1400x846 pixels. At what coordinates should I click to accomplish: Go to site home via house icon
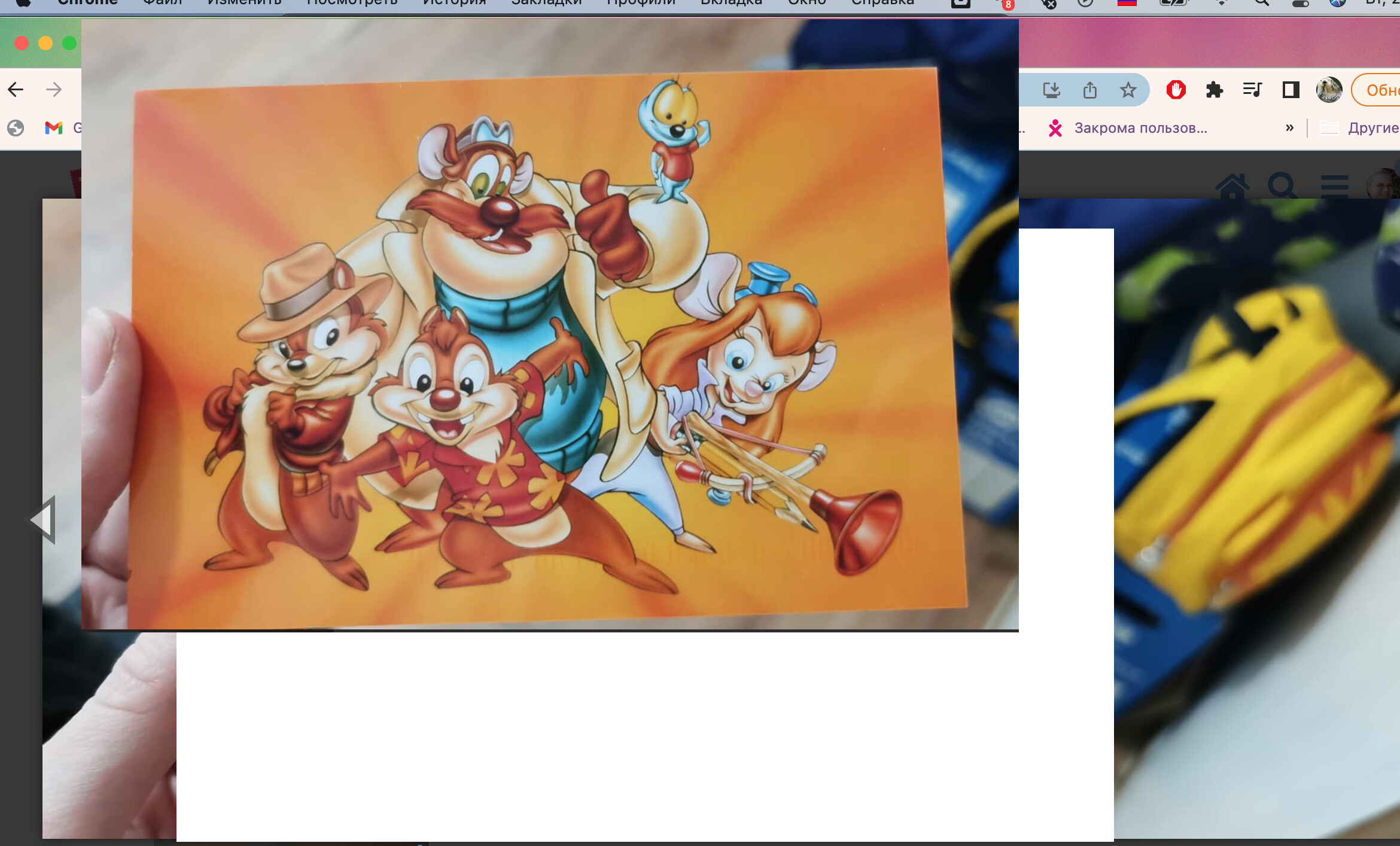1232,186
